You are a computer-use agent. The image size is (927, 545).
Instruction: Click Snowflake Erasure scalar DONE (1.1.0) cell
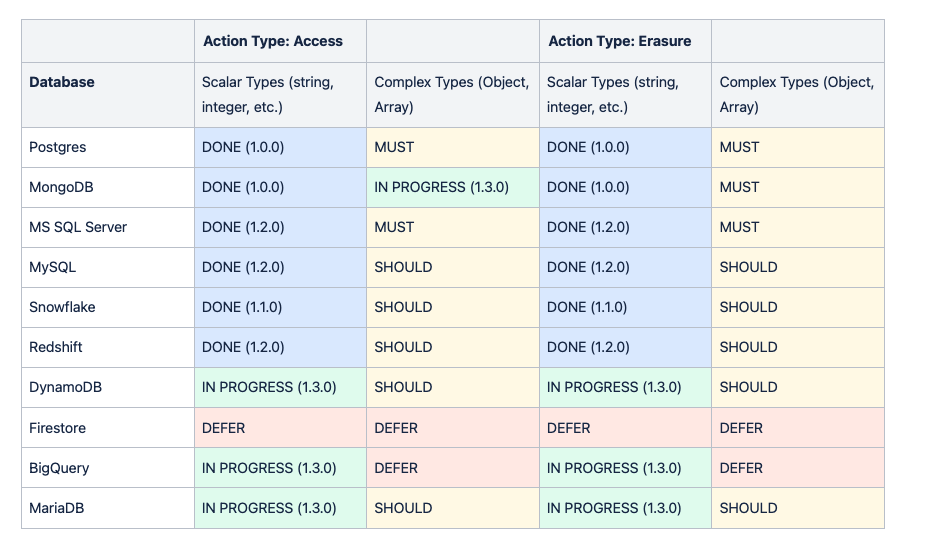coord(625,307)
